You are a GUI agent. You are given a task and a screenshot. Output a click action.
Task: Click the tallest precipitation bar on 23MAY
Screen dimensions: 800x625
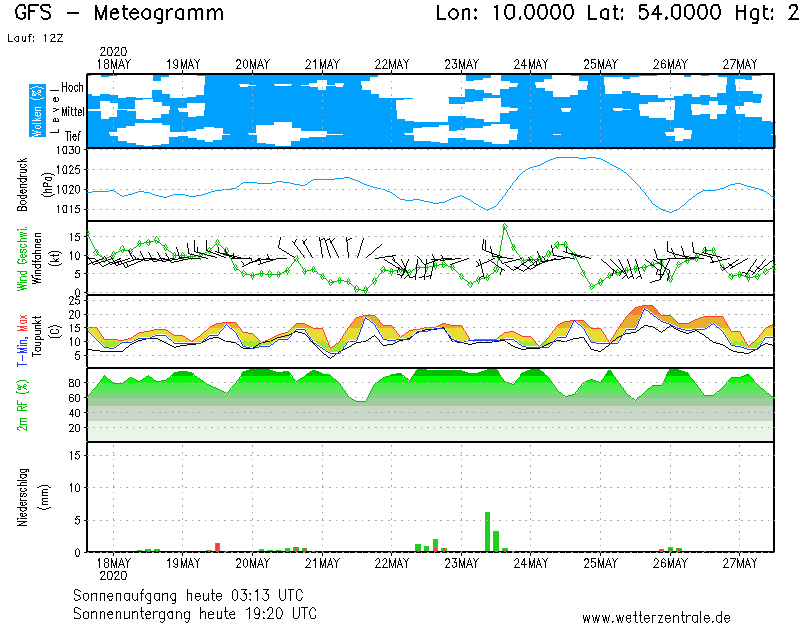(487, 532)
